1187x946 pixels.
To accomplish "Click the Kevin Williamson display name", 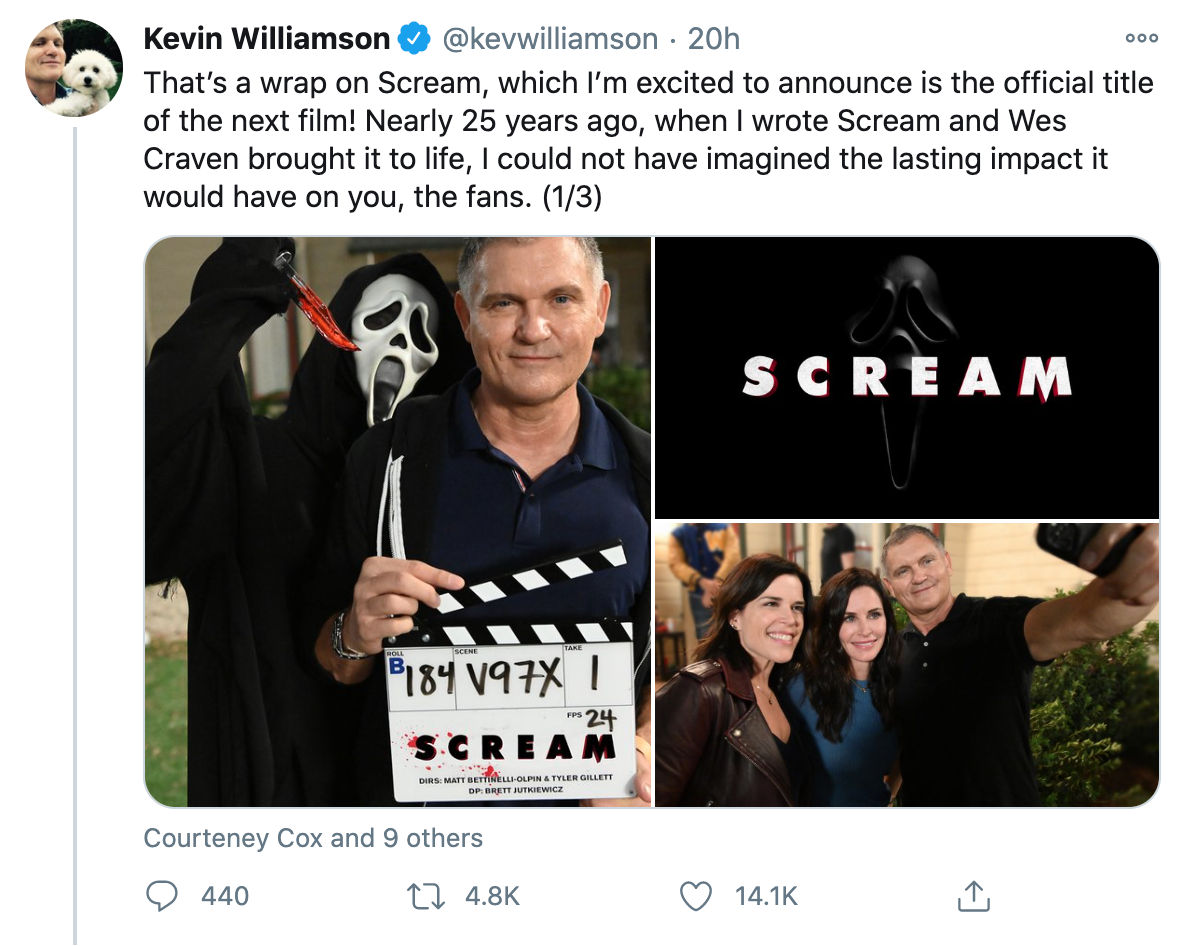I will (x=266, y=39).
